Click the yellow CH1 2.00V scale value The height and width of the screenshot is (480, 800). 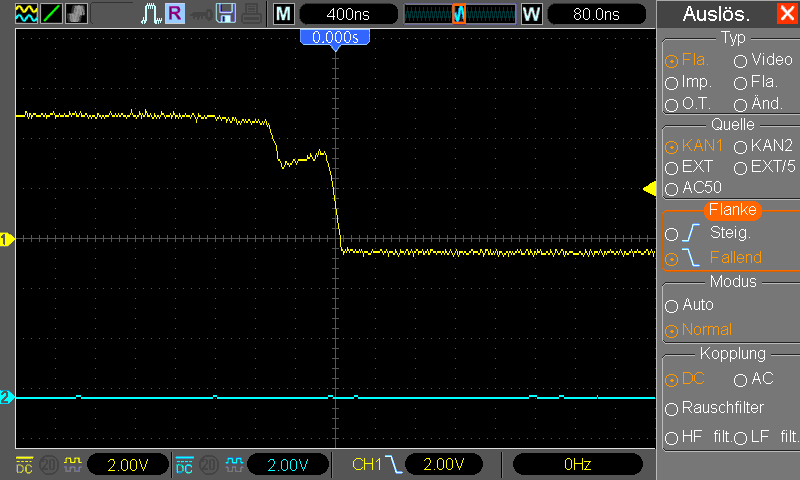click(128, 465)
